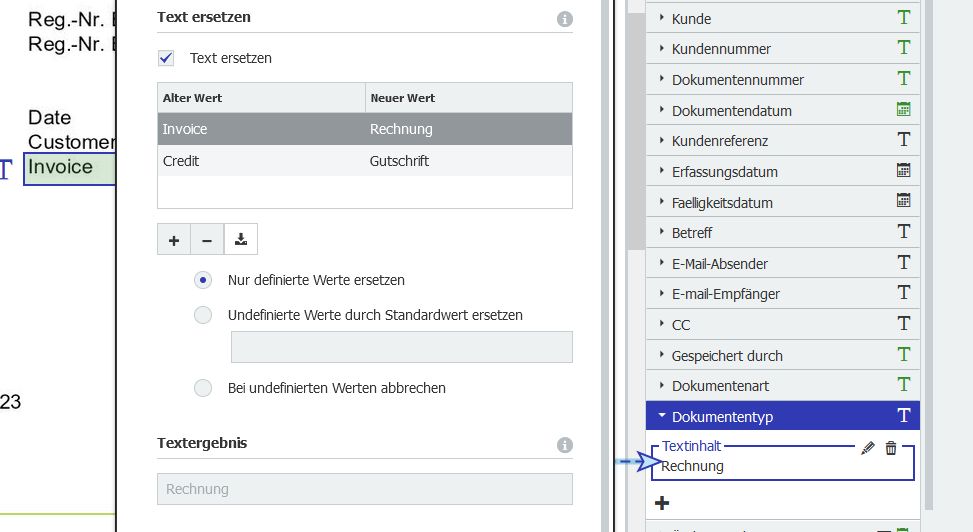Uncheck the Text ersetzen checkbox
Screen dimensions: 973x532
tap(167, 58)
